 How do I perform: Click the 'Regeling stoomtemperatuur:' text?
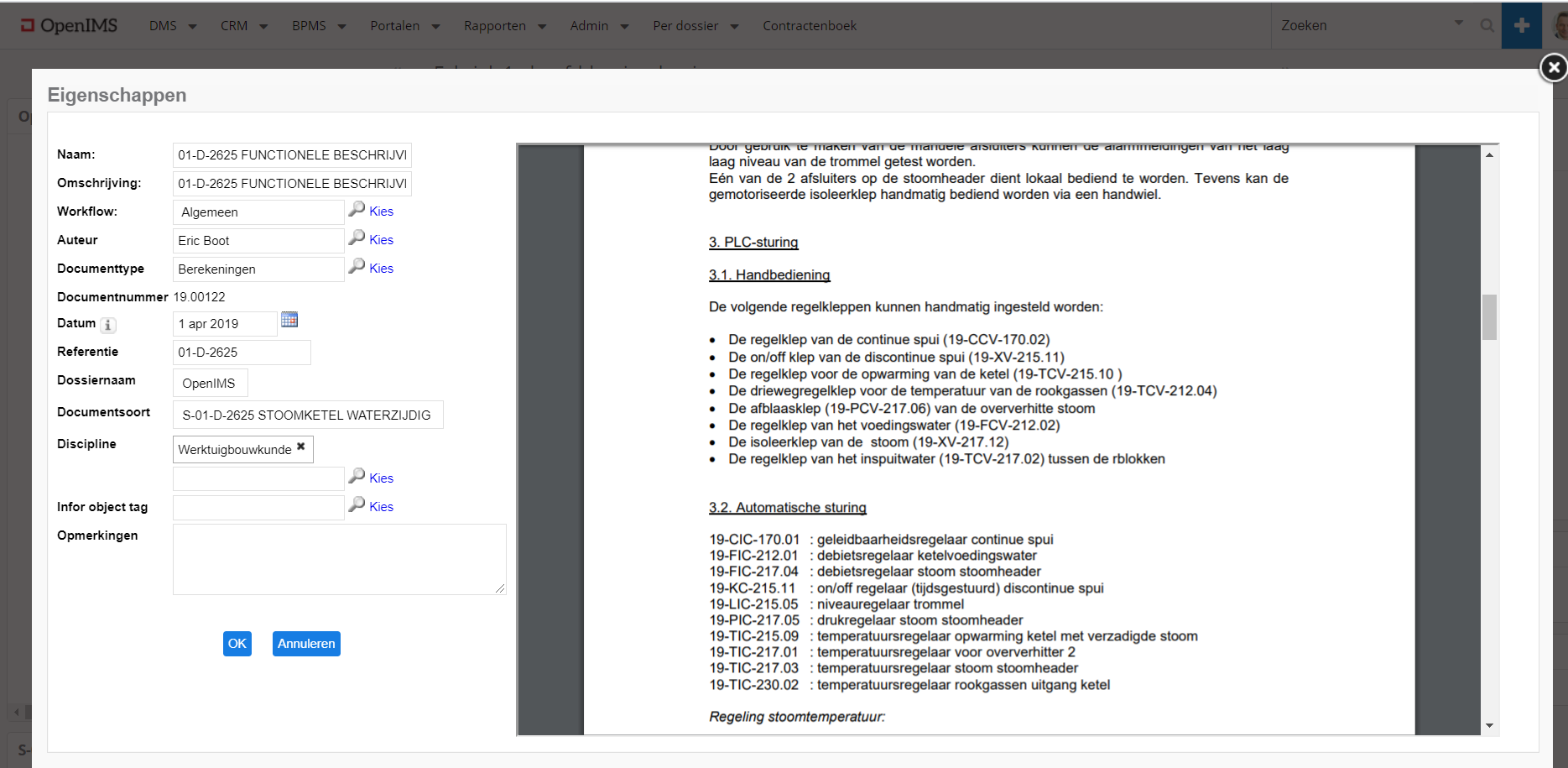[x=797, y=717]
